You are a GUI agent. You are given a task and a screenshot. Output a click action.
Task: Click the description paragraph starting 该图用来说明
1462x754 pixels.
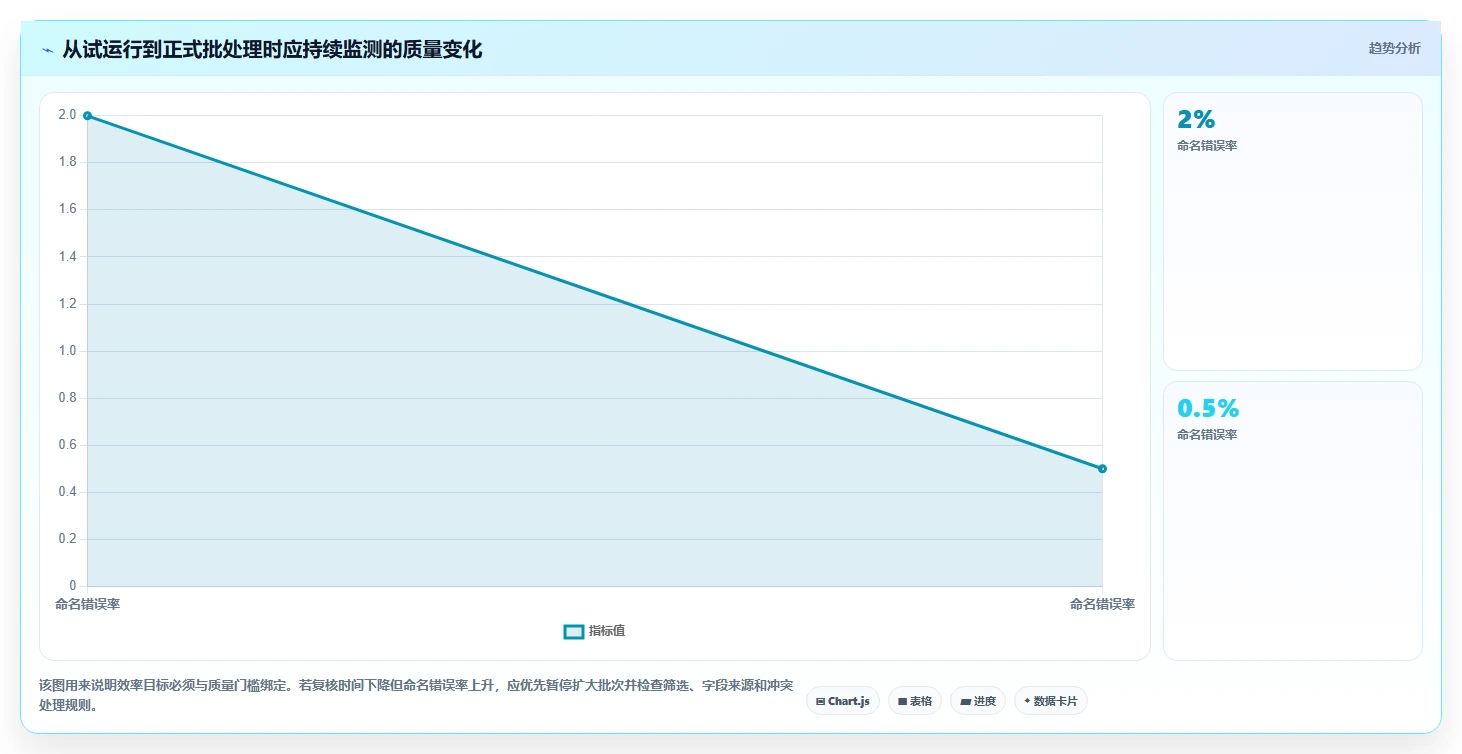416,695
